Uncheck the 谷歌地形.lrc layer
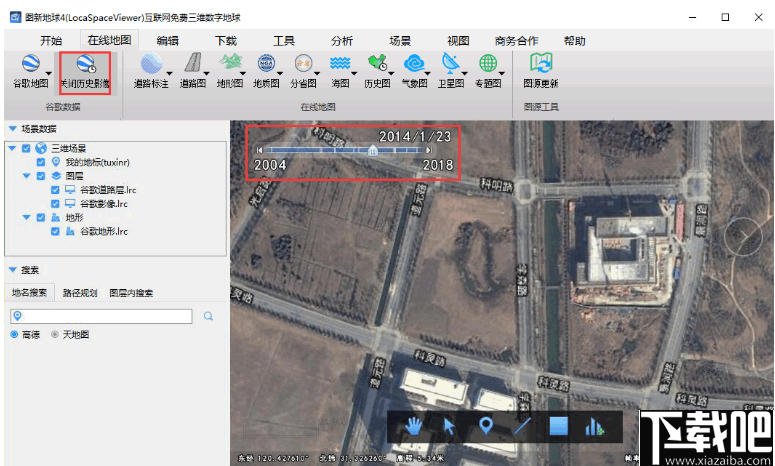The height and width of the screenshot is (466, 775). (x=55, y=231)
